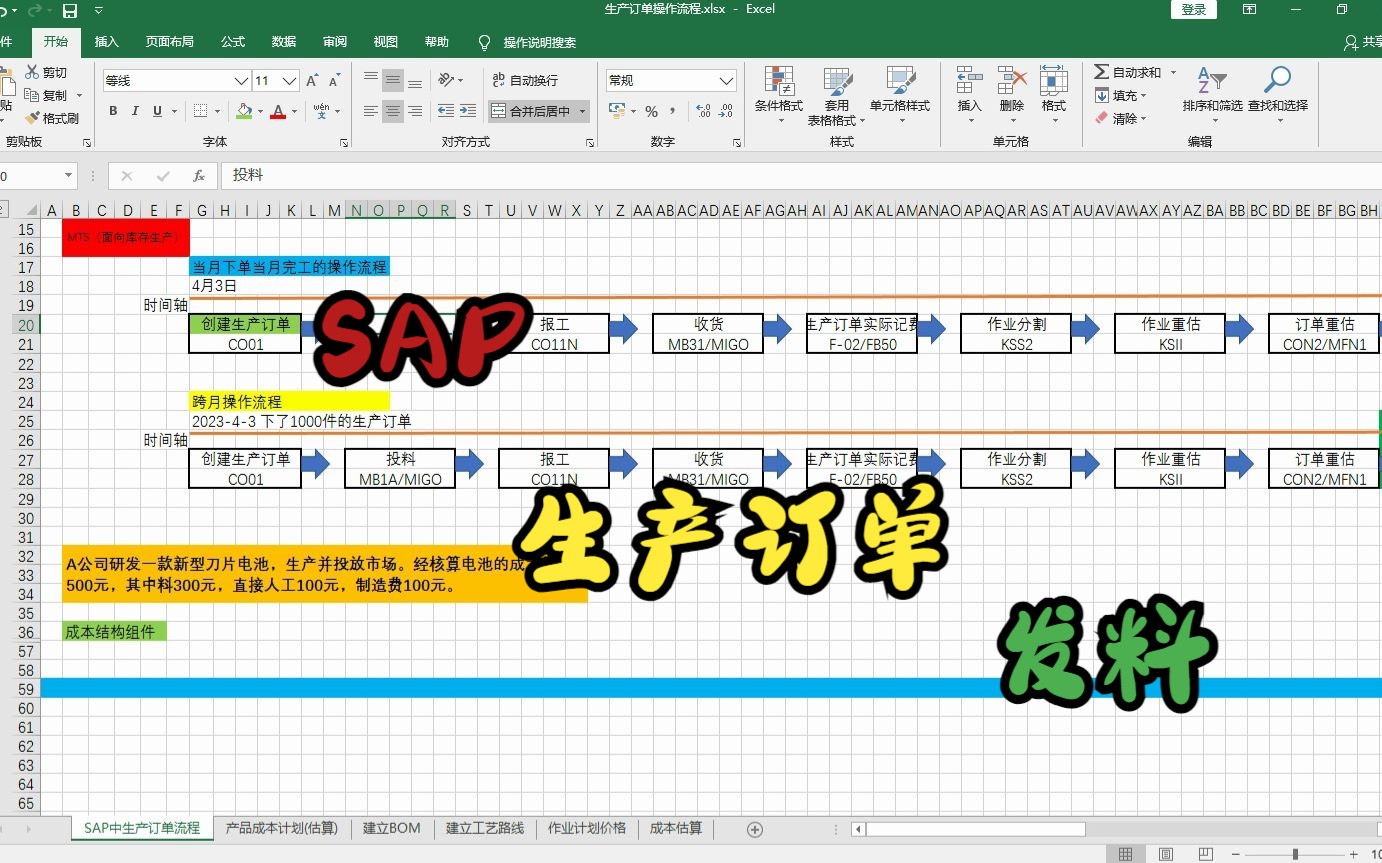1382x863 pixels.
Task: Open Find & Select (查找和选择)
Action: coord(1277,95)
